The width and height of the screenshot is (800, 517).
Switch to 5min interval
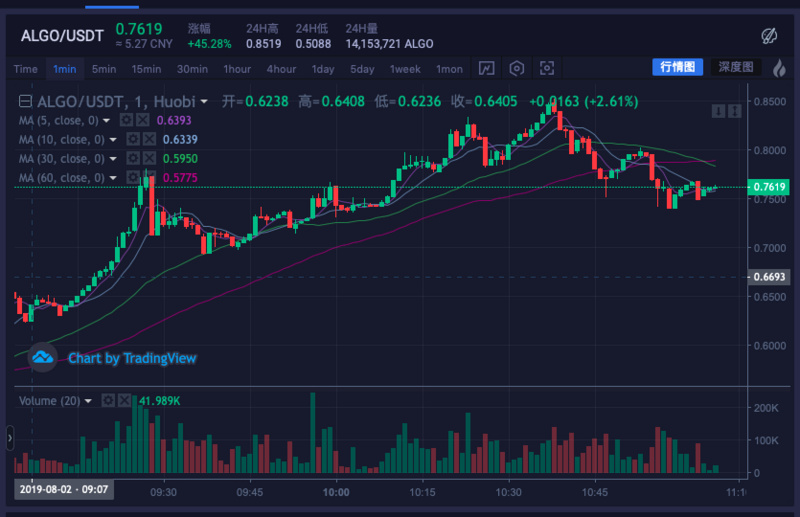pyautogui.click(x=104, y=69)
